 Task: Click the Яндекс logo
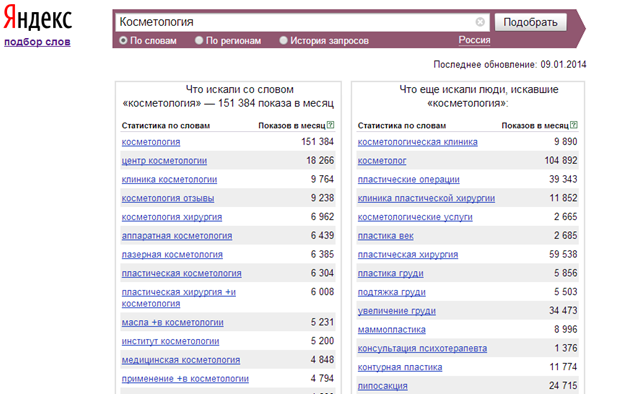[x=38, y=18]
